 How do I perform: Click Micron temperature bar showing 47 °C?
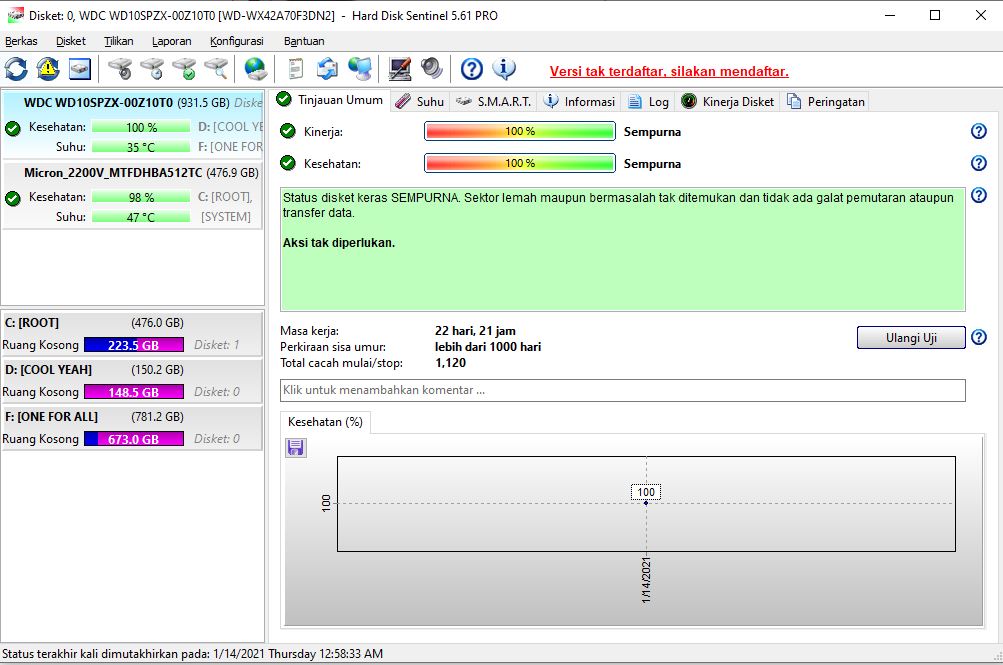pos(141,217)
